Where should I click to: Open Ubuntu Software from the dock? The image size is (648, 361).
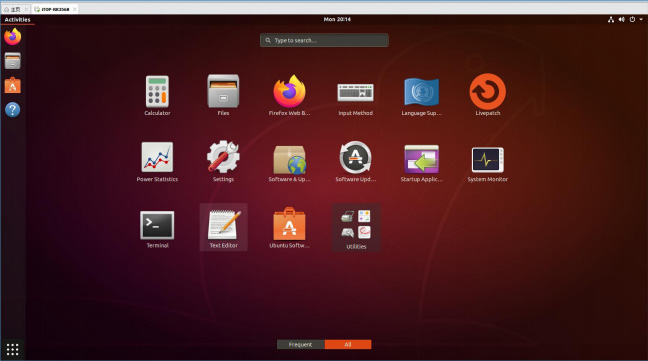12,86
